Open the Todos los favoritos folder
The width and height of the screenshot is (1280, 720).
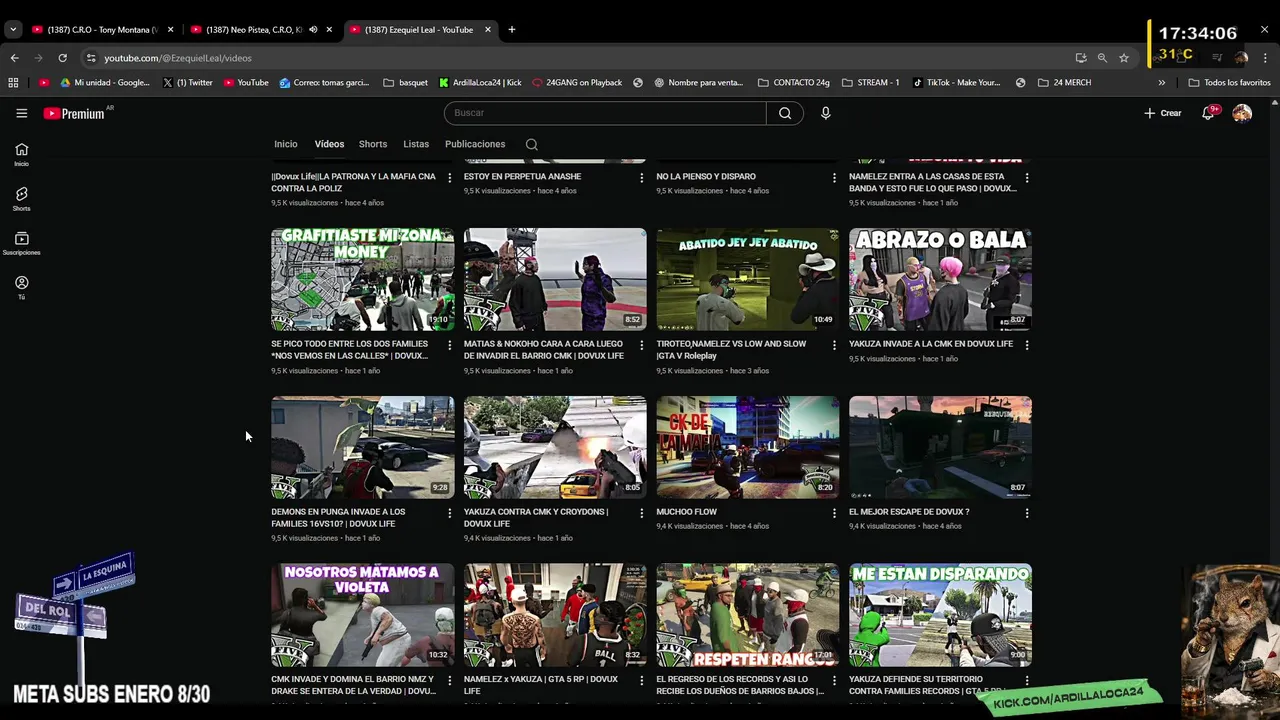pos(1229,83)
